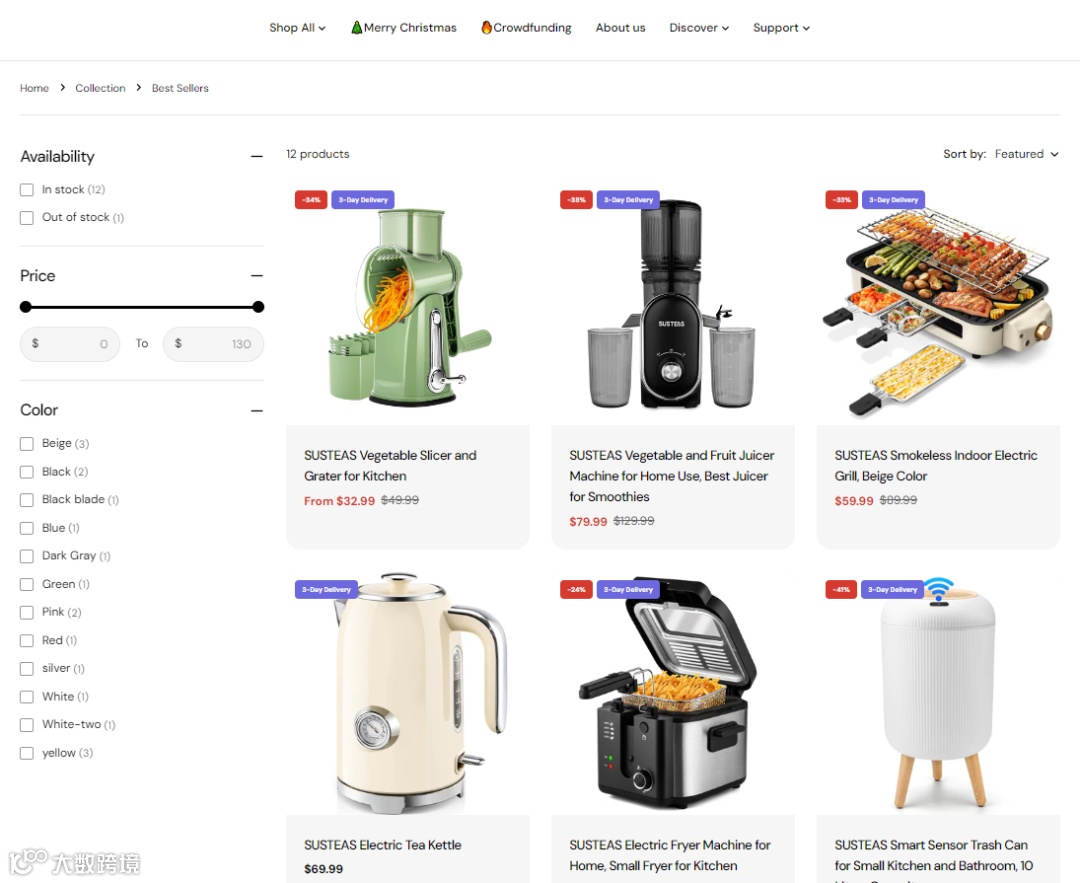Click 3-Day Delivery badge on tea kettle

coord(326,590)
